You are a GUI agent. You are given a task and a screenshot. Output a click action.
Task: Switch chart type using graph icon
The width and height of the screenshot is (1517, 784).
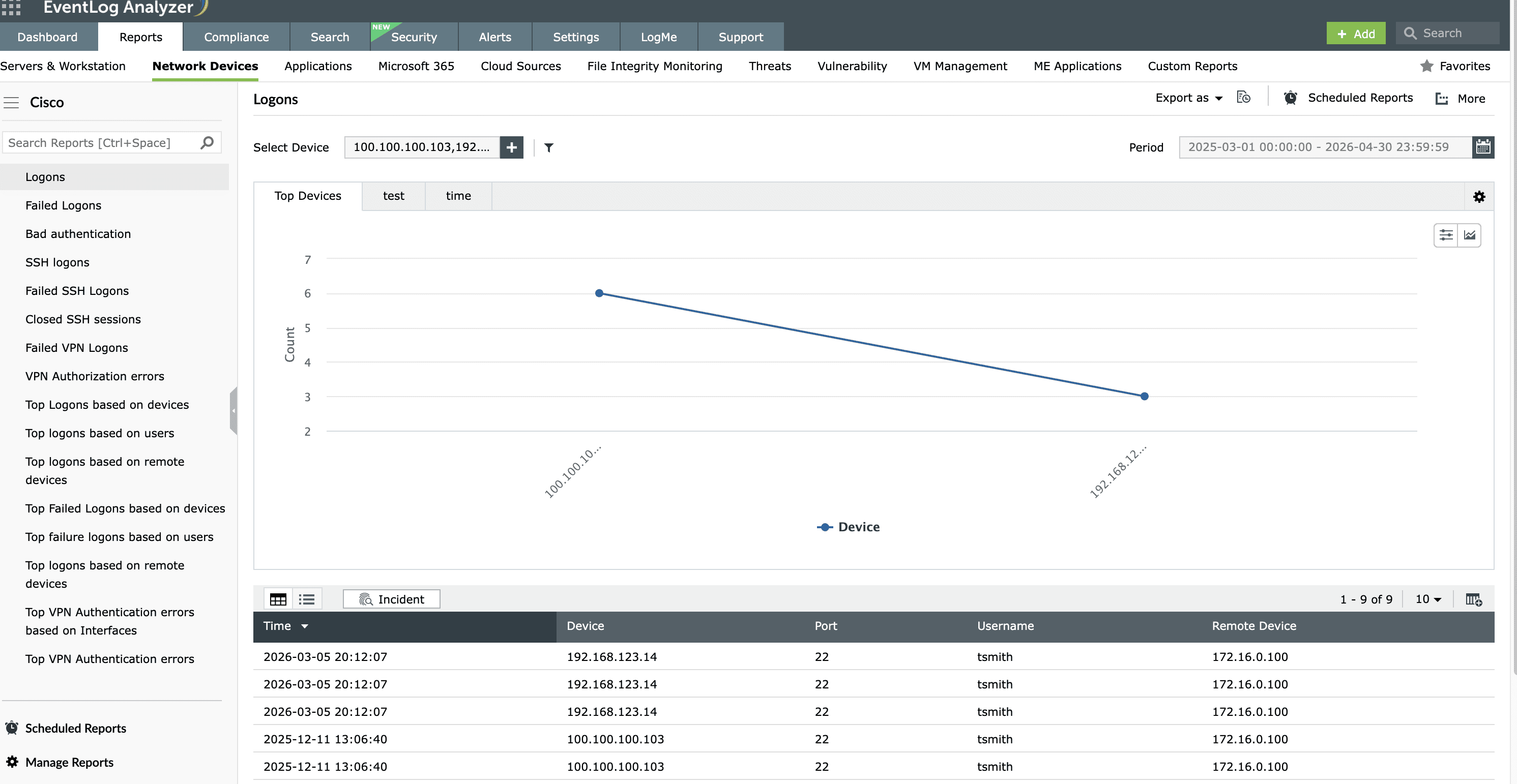pos(1469,235)
